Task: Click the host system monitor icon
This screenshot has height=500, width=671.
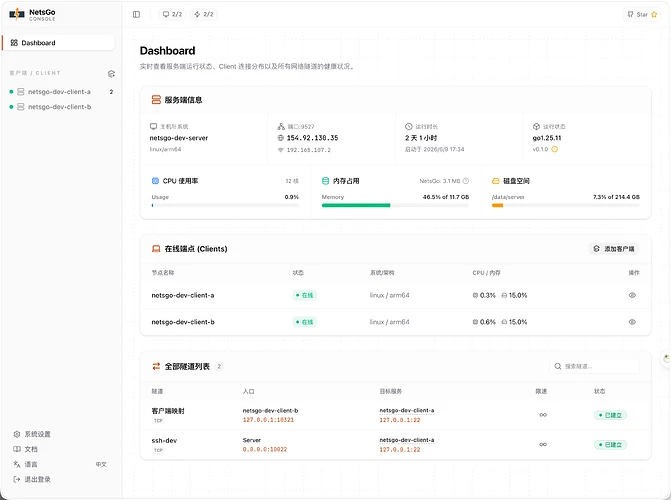Action: [x=153, y=127]
